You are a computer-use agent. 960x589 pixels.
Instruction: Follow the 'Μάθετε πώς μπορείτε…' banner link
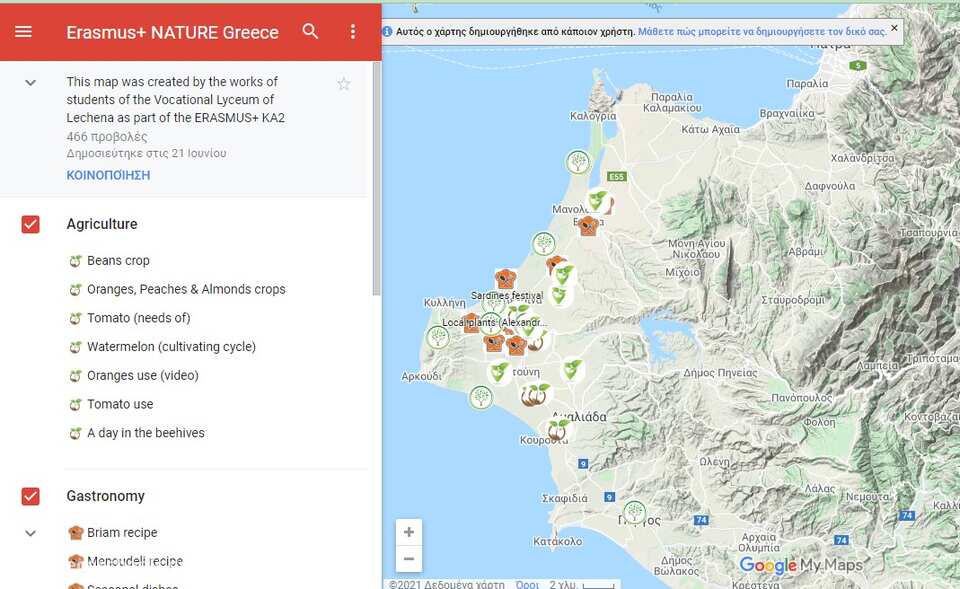[x=762, y=31]
